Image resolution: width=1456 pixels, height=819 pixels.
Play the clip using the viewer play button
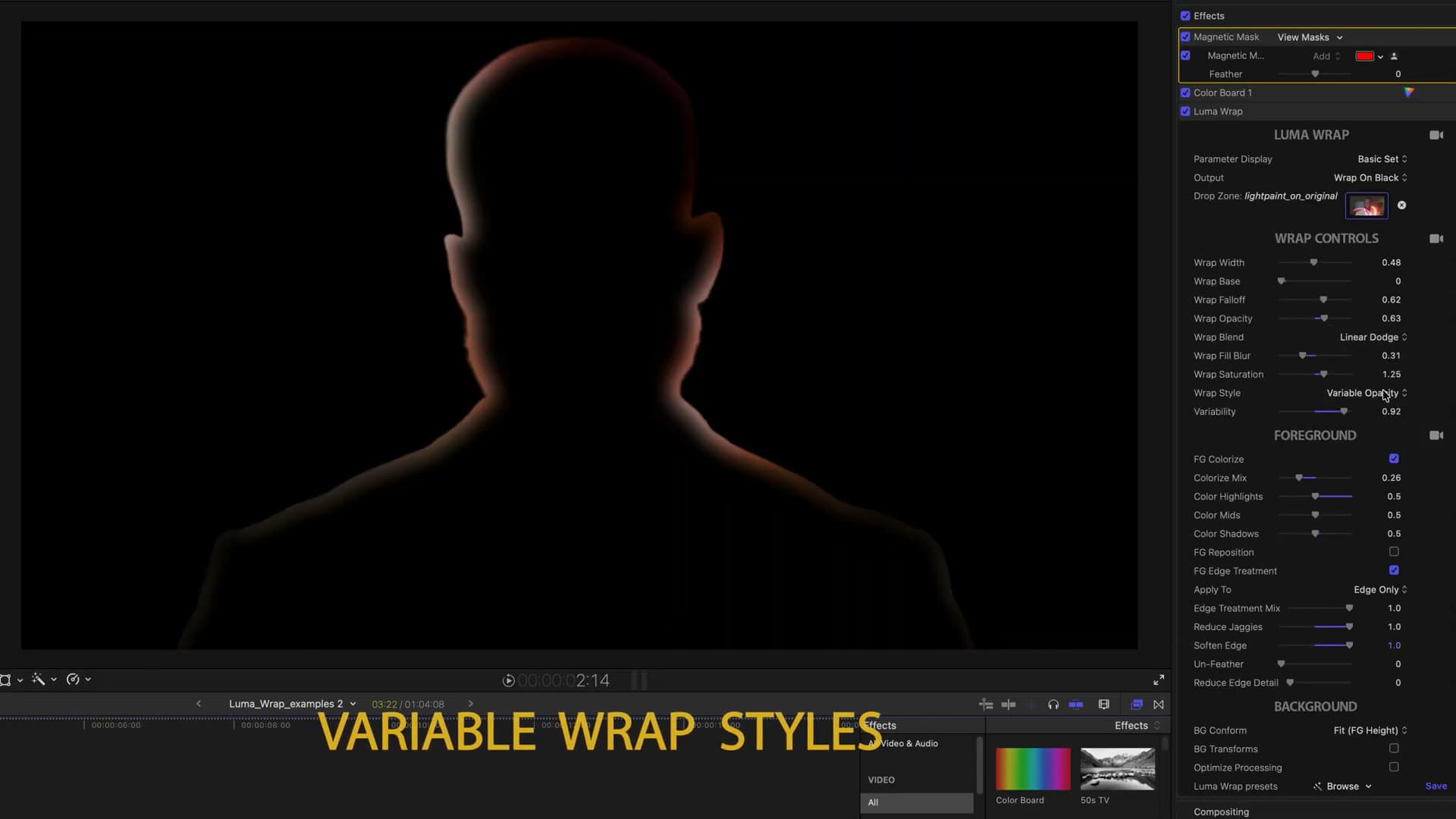(x=508, y=681)
